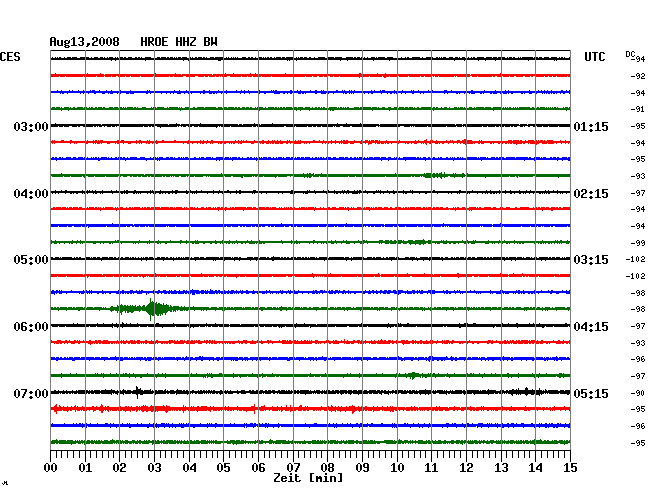
Task: Click the 04:00 local time label
Action: click(31, 194)
